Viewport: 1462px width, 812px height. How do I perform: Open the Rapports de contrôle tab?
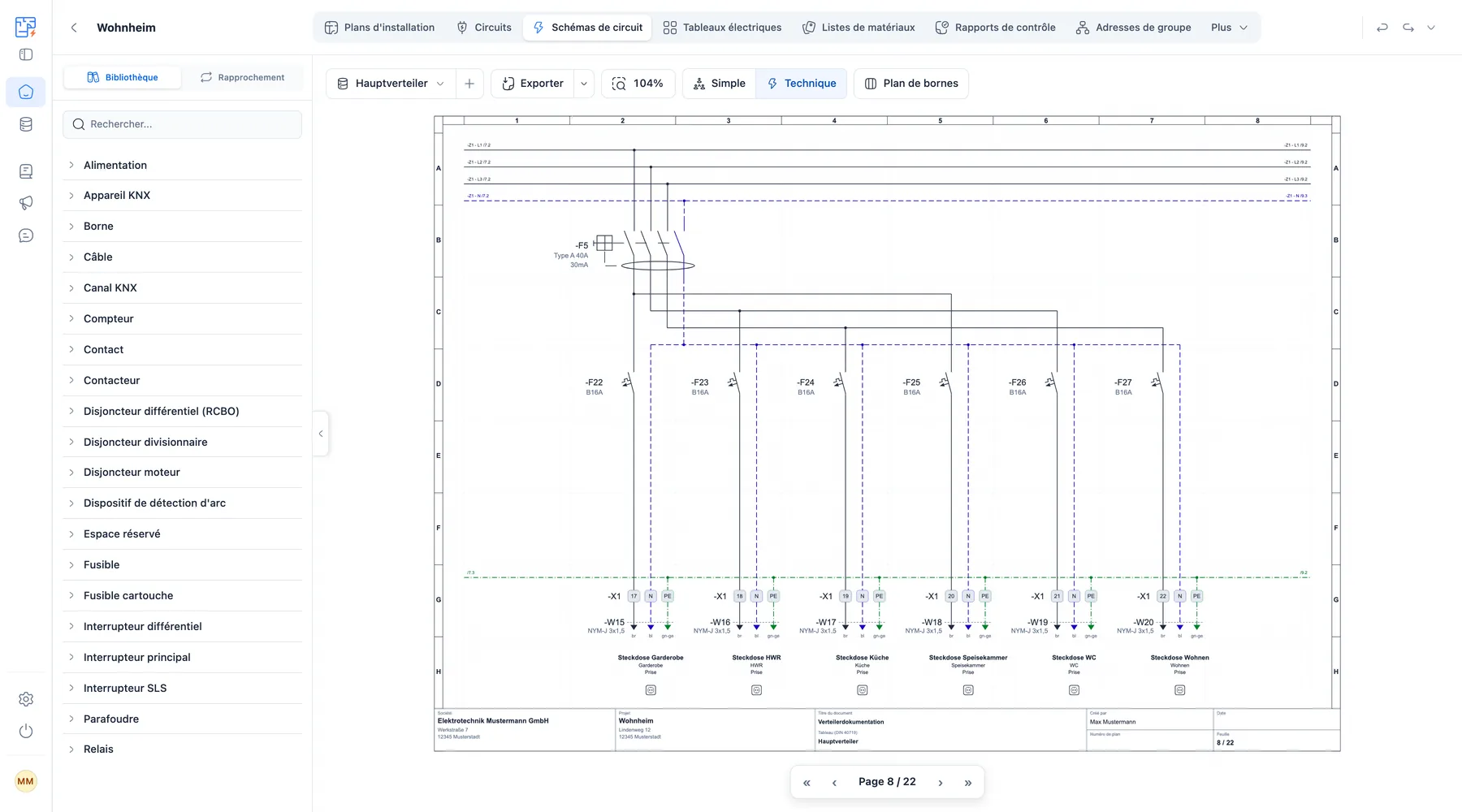(996, 28)
